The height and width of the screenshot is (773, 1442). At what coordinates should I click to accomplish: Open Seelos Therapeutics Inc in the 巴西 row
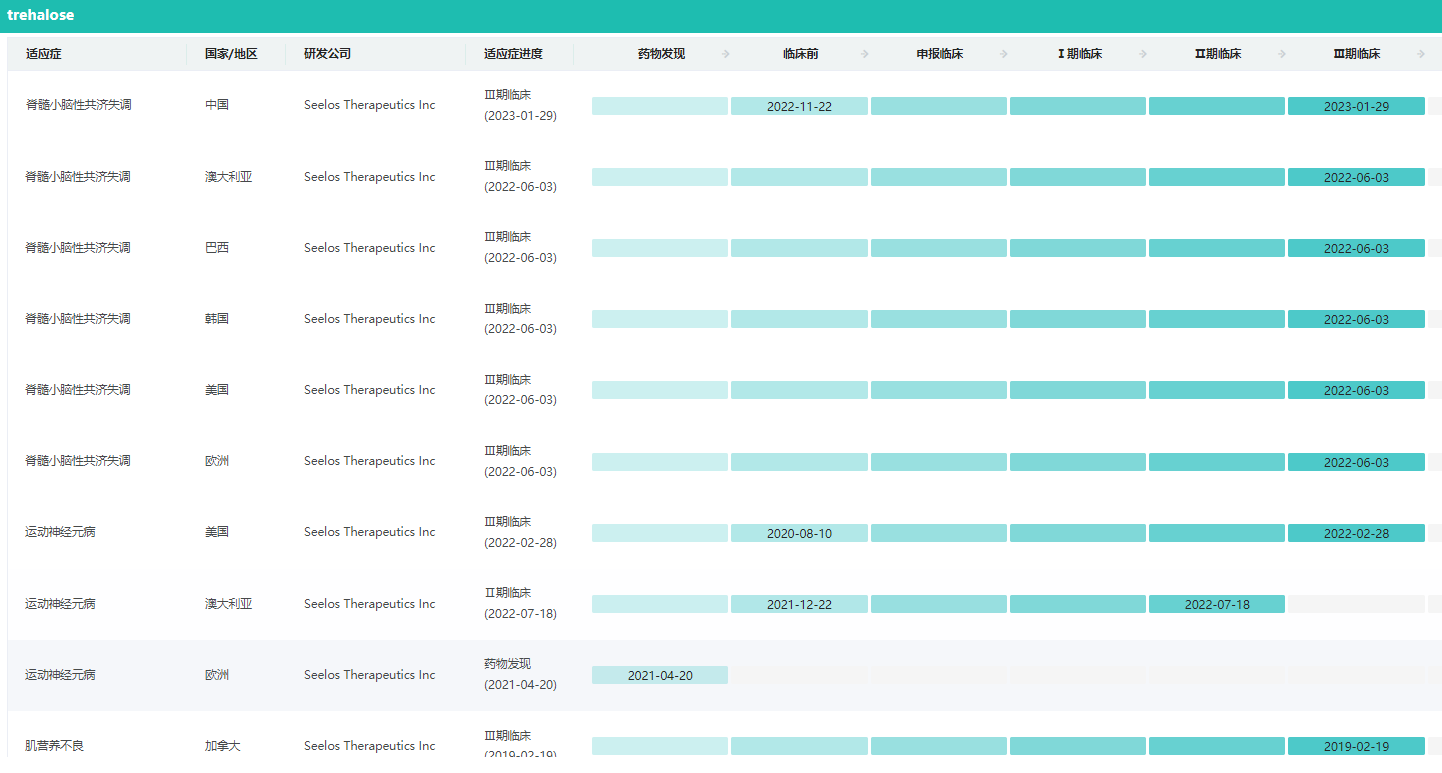point(369,248)
